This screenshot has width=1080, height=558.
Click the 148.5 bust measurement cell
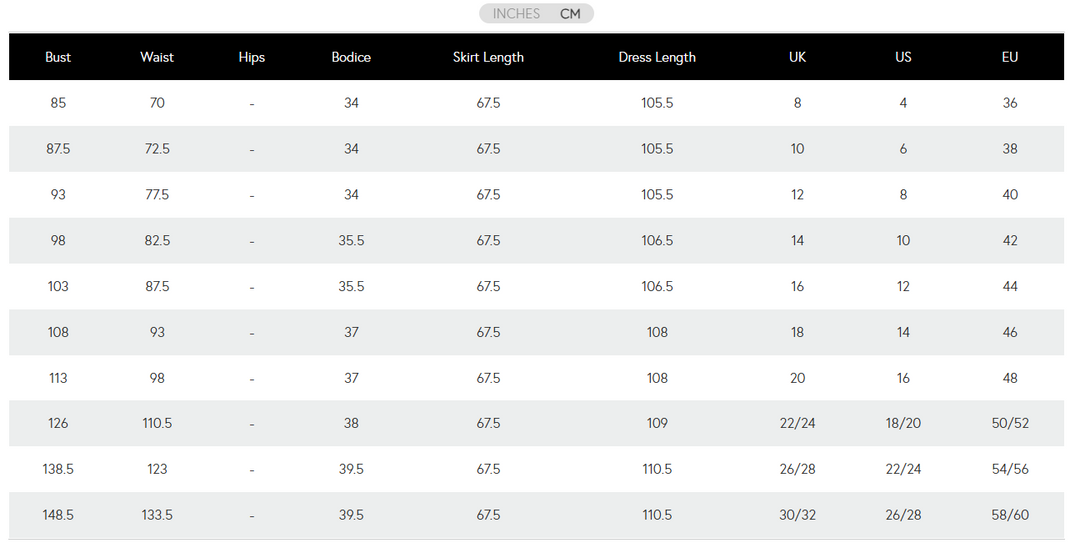click(58, 515)
